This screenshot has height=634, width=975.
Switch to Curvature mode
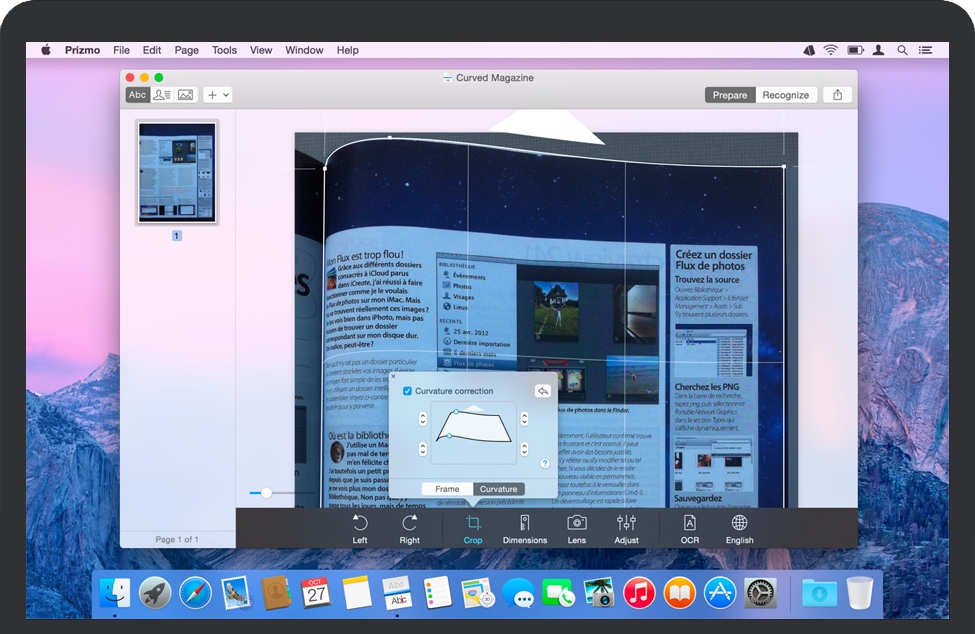pos(498,489)
